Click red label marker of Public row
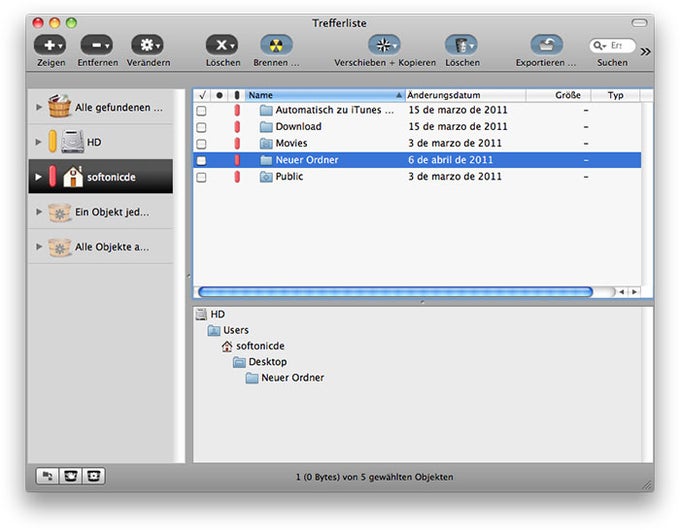The height and width of the screenshot is (530, 680). click(x=237, y=177)
